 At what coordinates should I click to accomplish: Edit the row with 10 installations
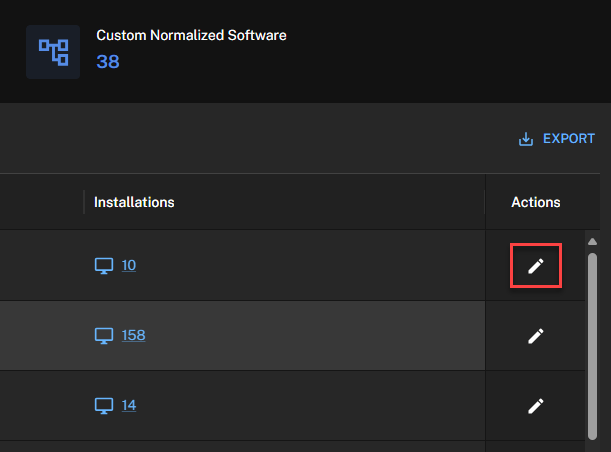point(536,266)
